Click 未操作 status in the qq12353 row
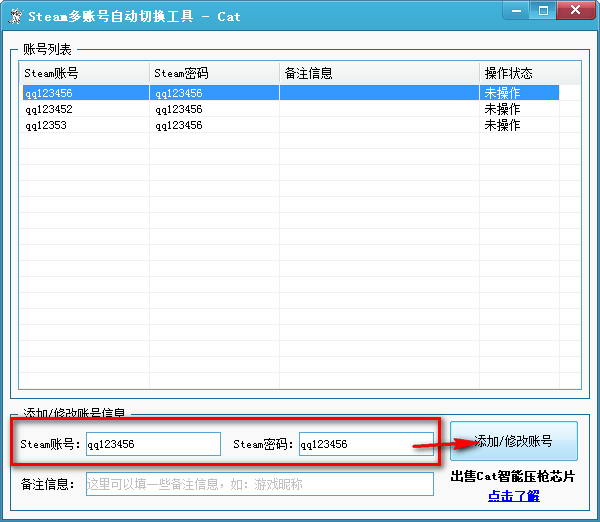 click(x=502, y=125)
